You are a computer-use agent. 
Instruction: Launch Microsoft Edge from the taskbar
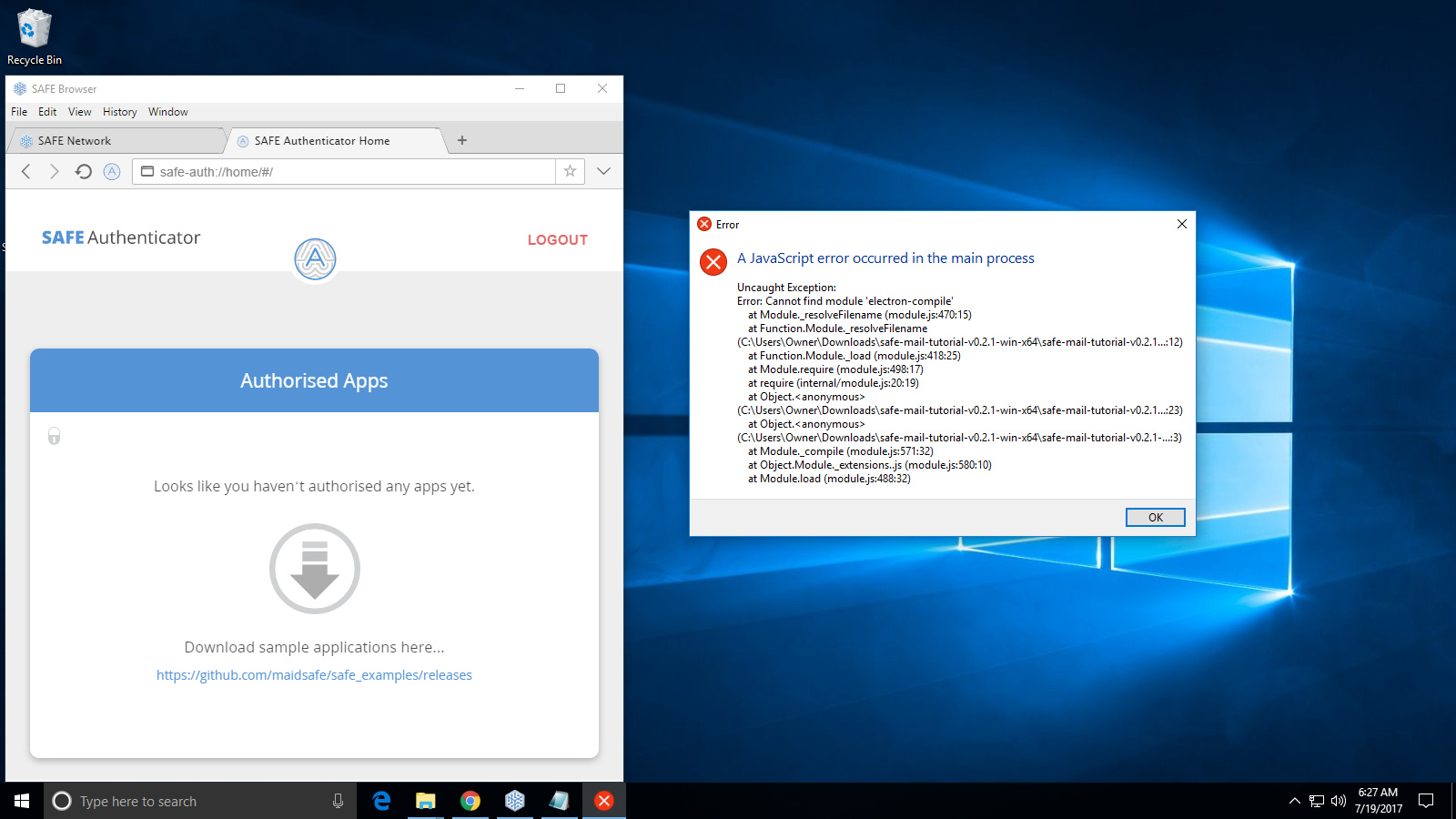(381, 801)
